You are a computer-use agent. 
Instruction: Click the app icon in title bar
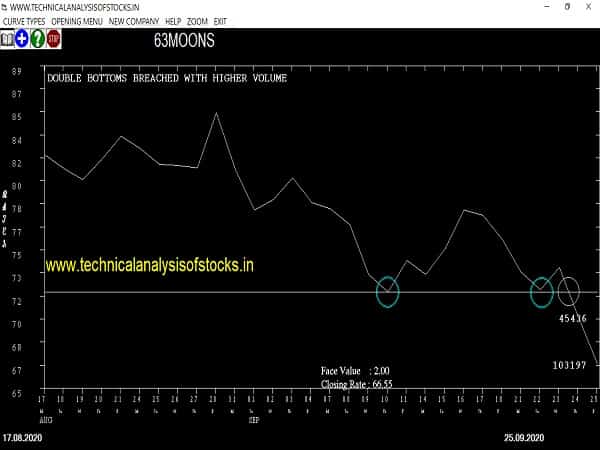[5, 7]
